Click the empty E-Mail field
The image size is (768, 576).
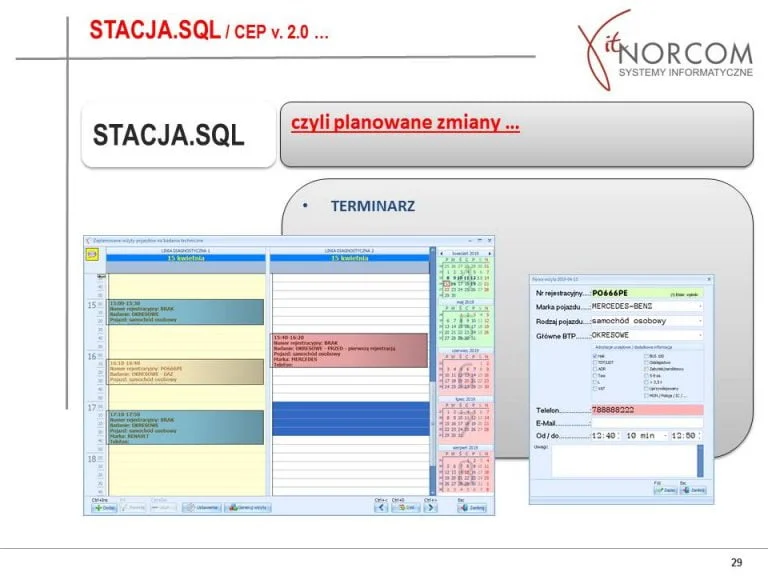click(648, 423)
